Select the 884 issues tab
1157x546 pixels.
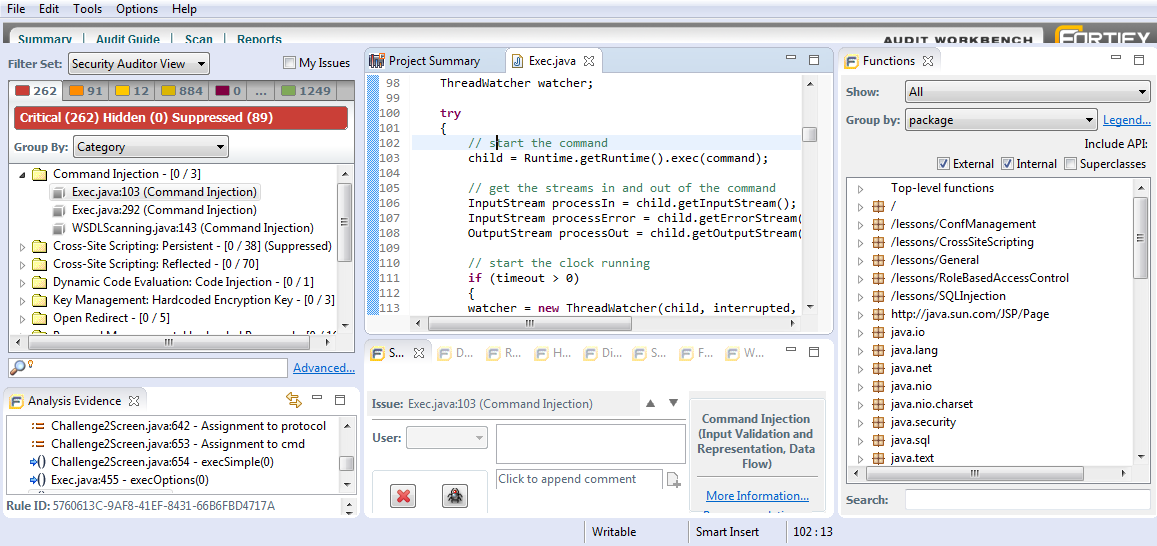coord(182,91)
